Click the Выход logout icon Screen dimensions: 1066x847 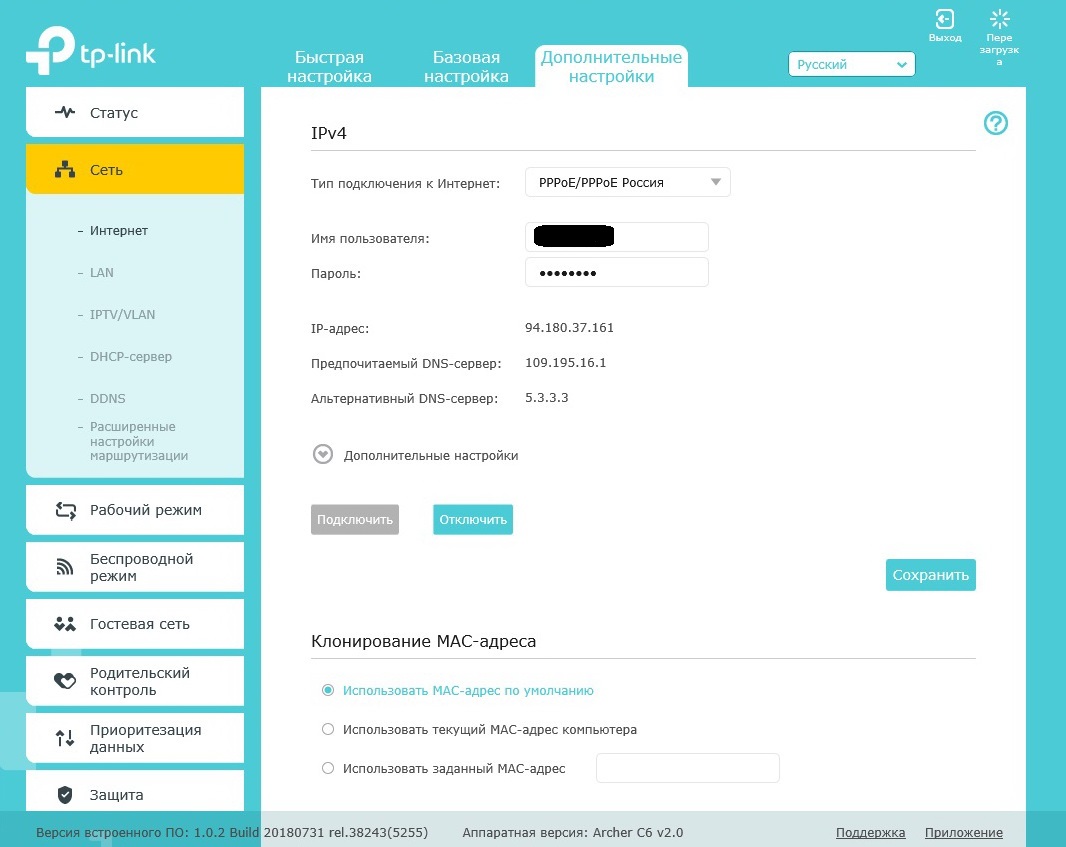pos(944,21)
